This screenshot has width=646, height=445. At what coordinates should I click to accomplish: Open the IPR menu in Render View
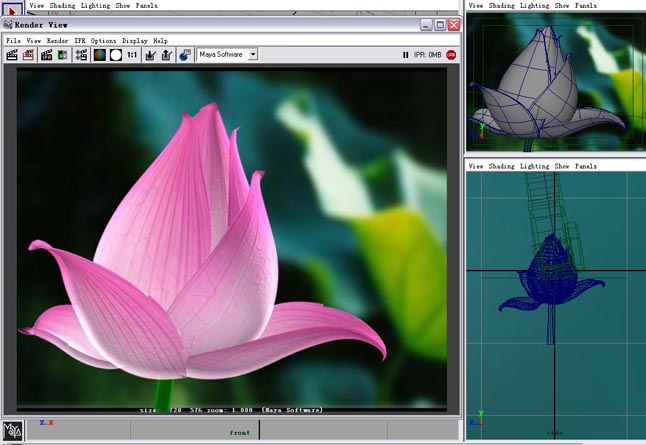[x=80, y=40]
